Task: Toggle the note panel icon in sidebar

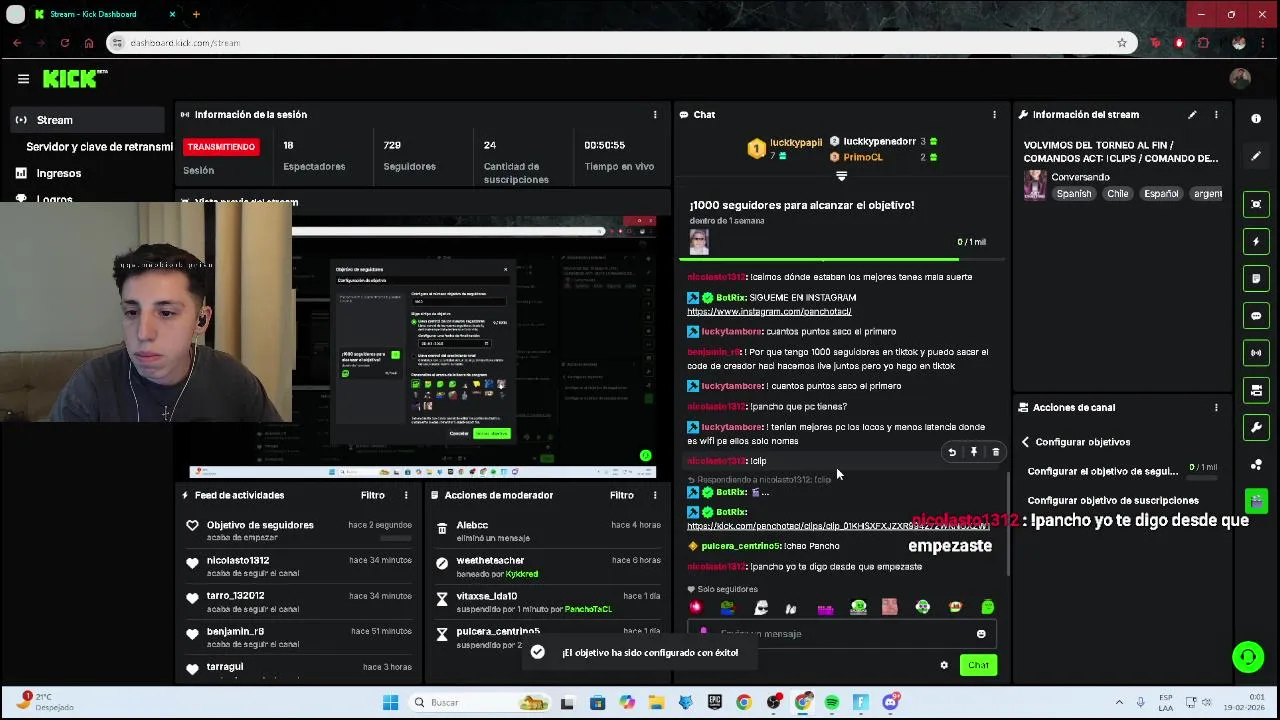Action: 1256,278
